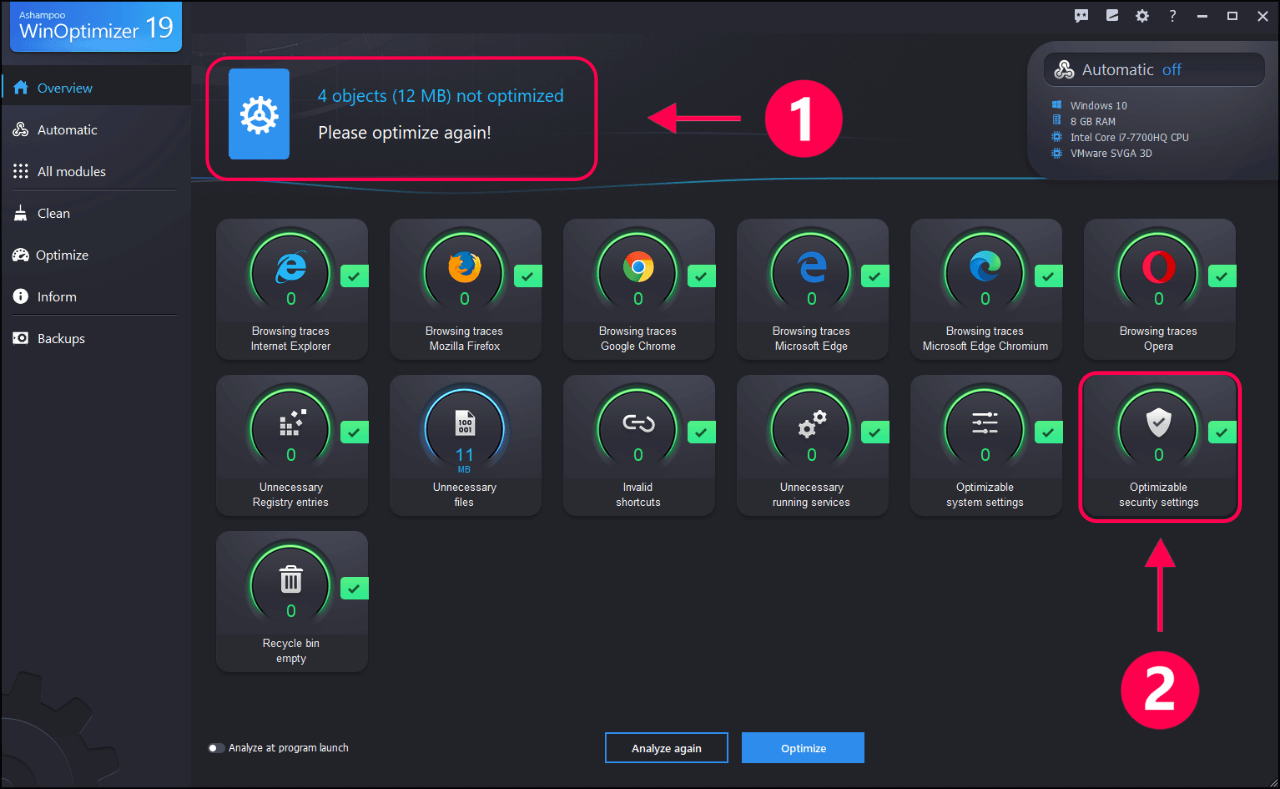Click the Ashampoo WinOptimizer 19 logo
This screenshot has height=789, width=1280.
tap(95, 26)
